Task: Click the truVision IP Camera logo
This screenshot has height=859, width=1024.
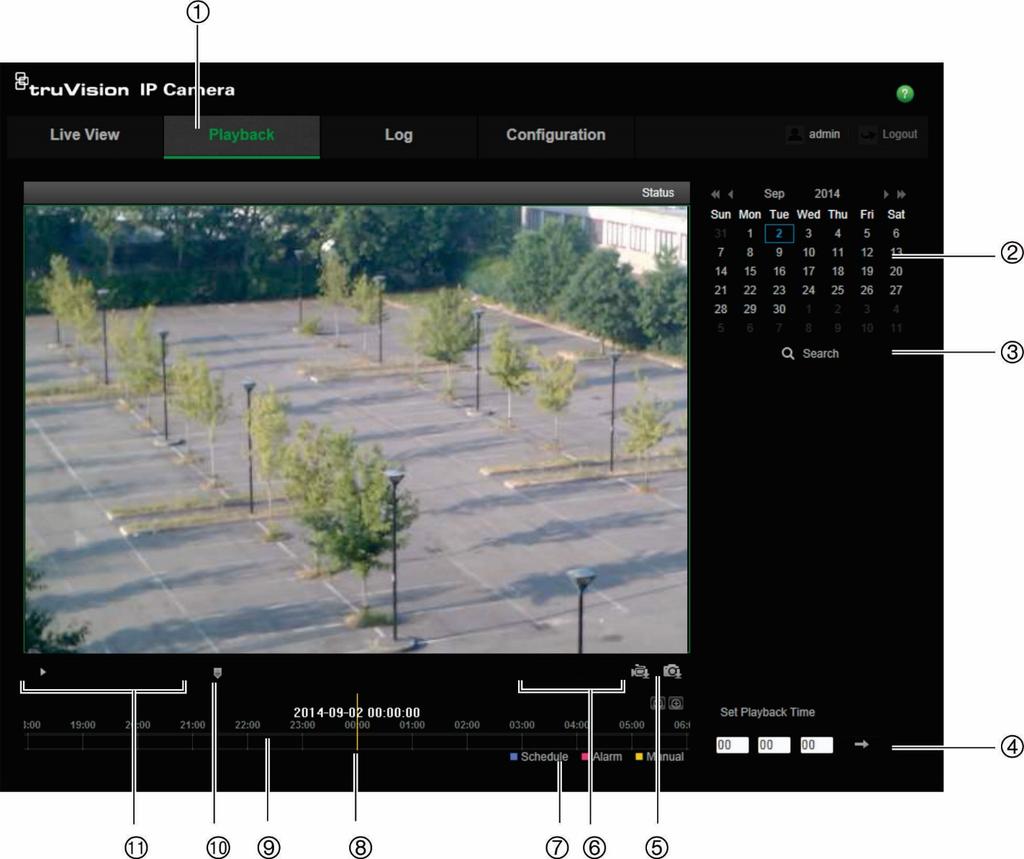Action: pyautogui.click(x=125, y=86)
